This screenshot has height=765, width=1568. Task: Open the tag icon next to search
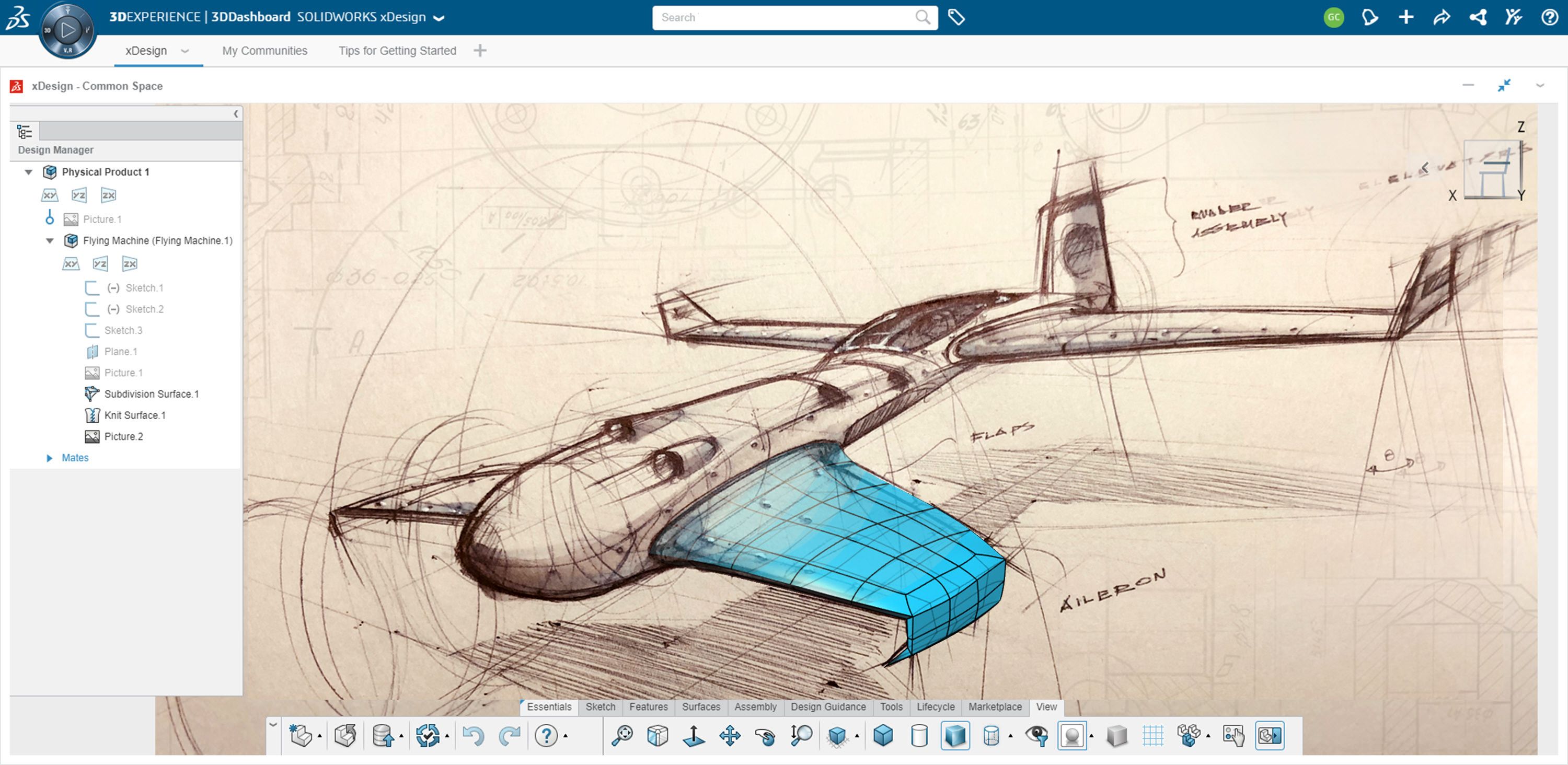point(956,17)
